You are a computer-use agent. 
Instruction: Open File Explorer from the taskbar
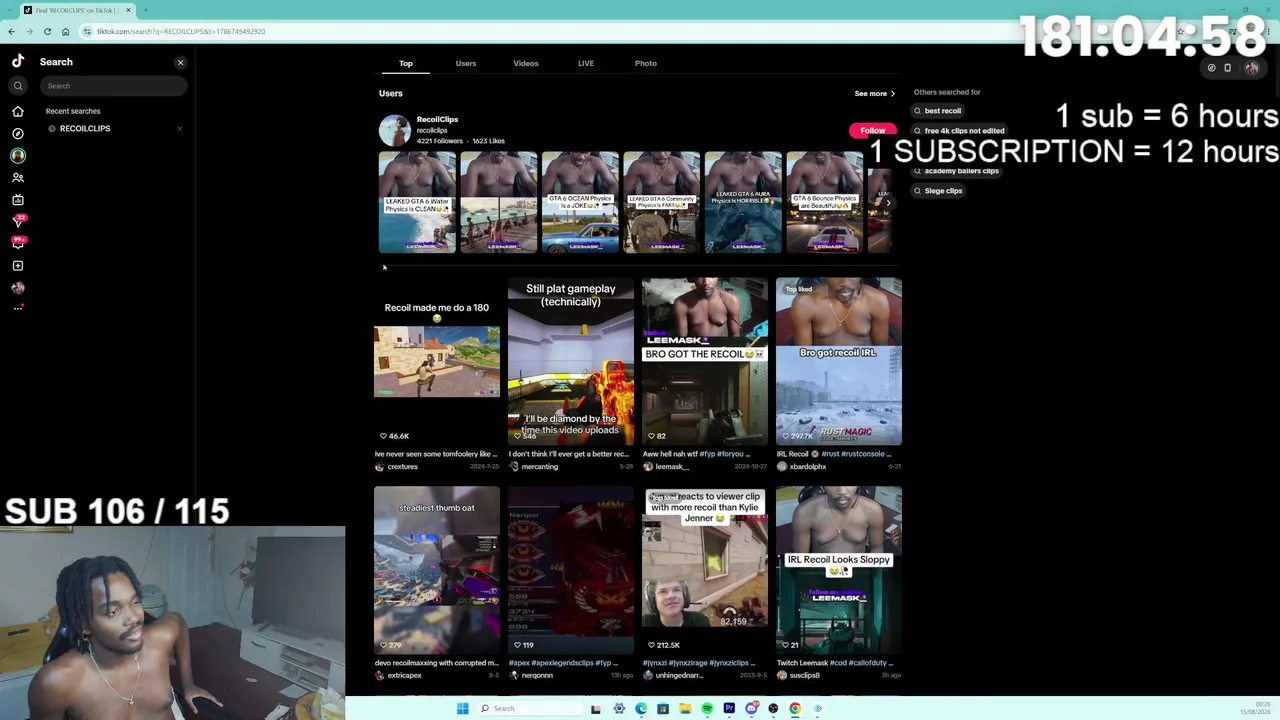pos(685,708)
